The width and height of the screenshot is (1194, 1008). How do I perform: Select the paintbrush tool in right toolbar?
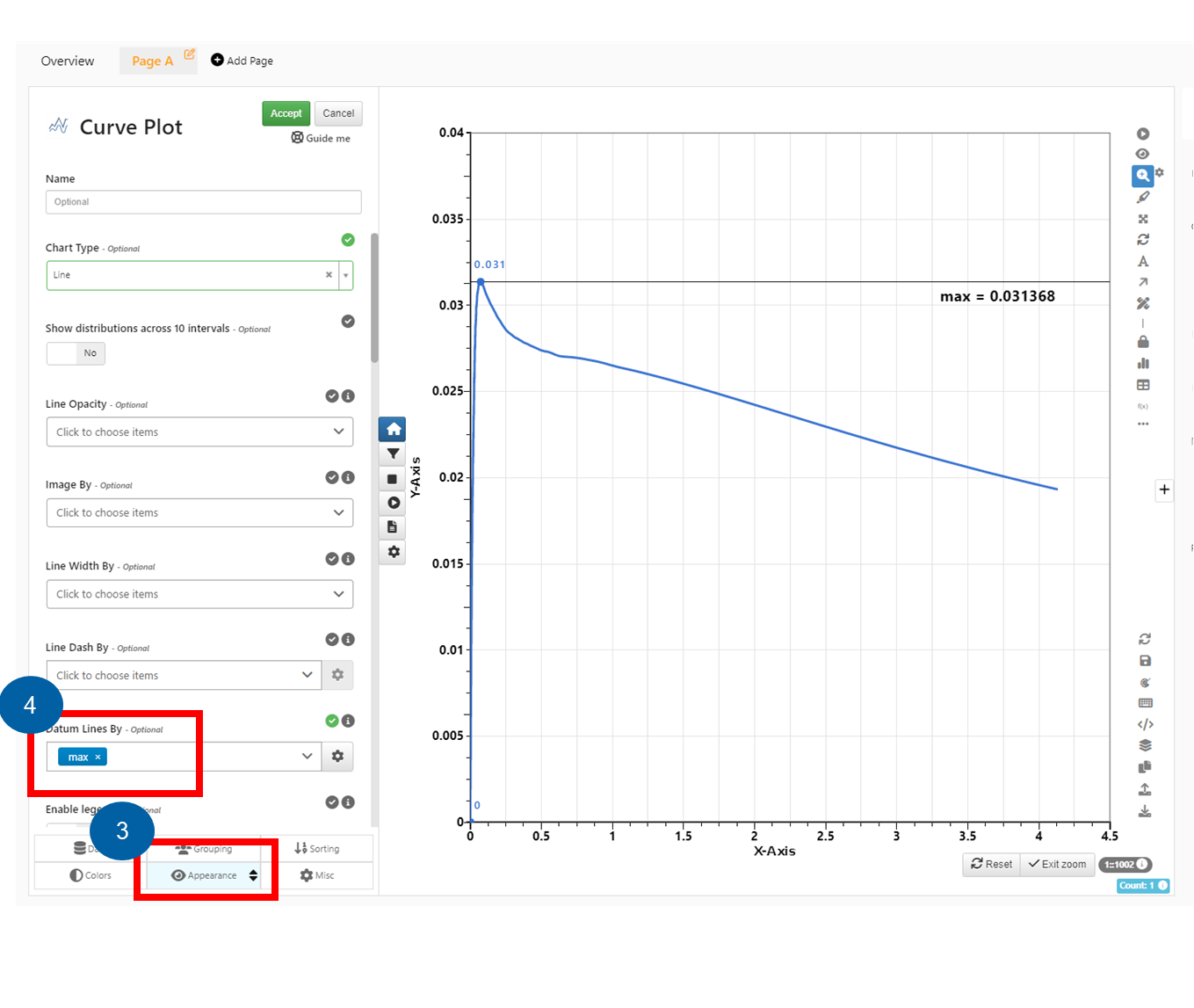[1143, 197]
